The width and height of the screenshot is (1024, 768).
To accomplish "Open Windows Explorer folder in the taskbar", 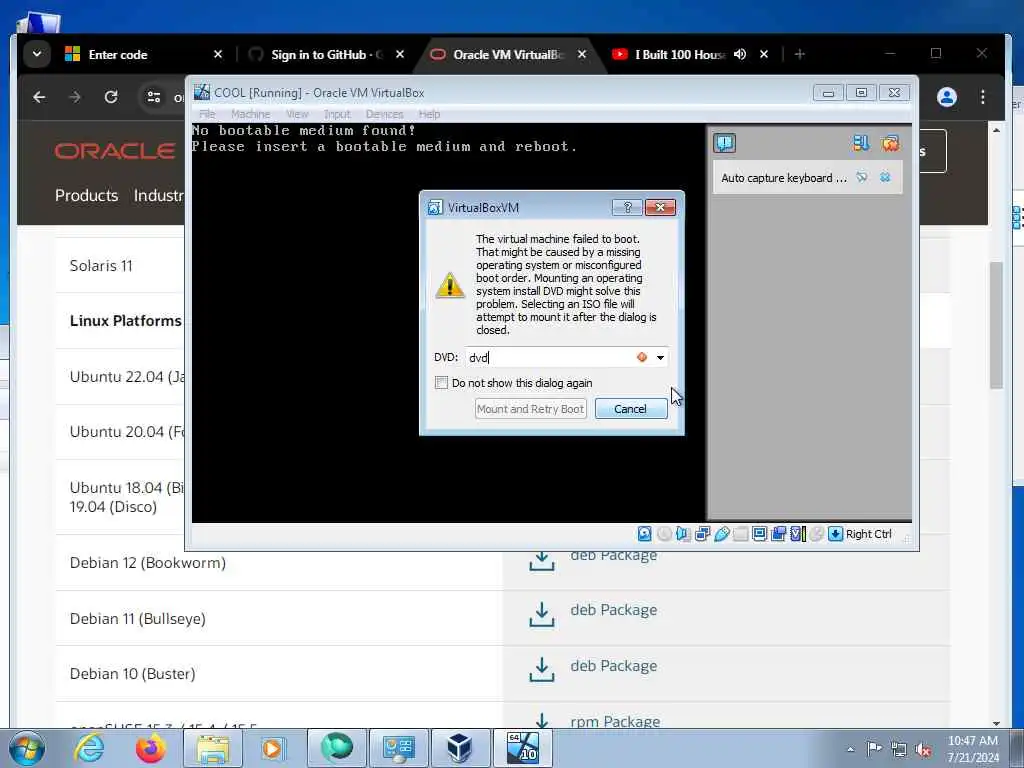I will coord(212,748).
